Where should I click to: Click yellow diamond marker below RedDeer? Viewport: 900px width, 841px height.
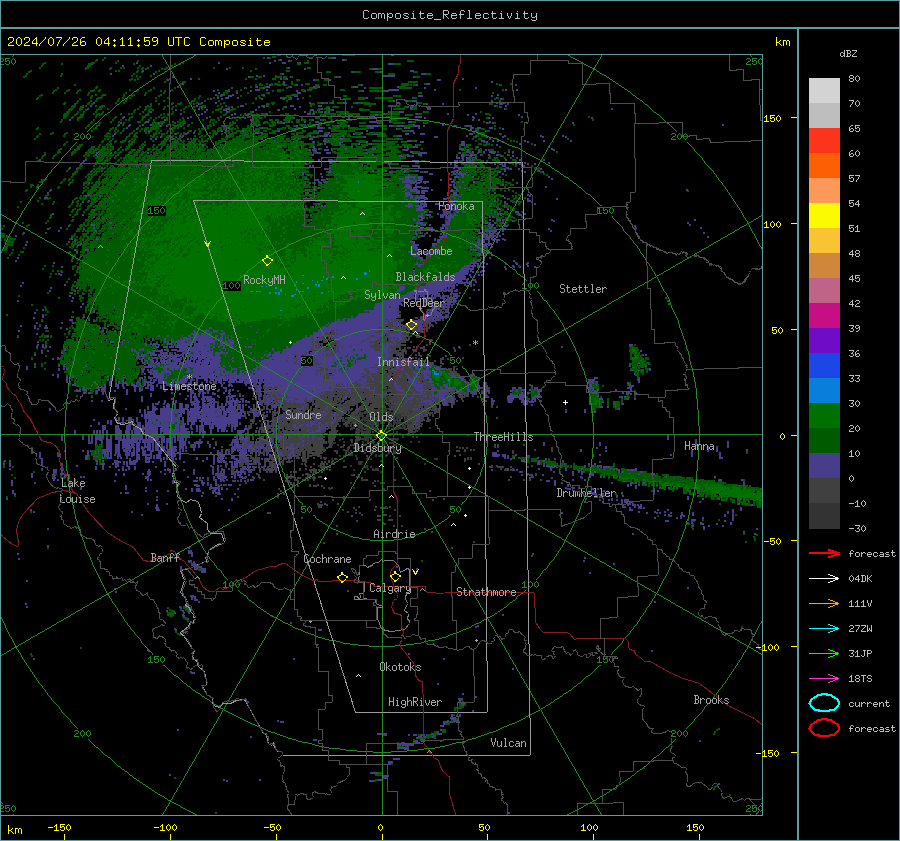point(412,325)
